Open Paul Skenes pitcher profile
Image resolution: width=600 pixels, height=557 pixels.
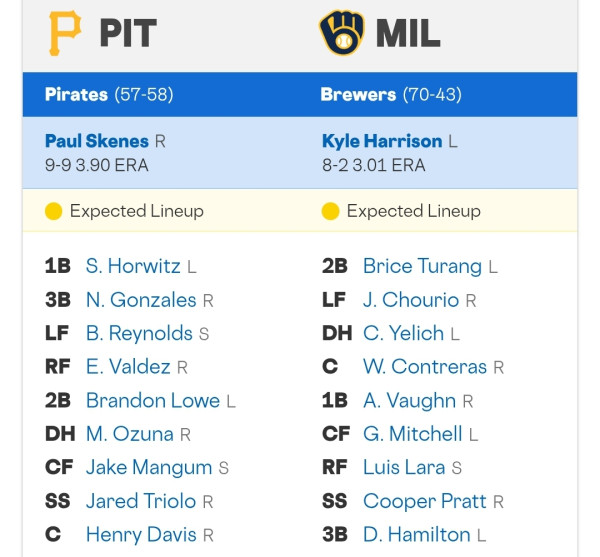pyautogui.click(x=97, y=141)
